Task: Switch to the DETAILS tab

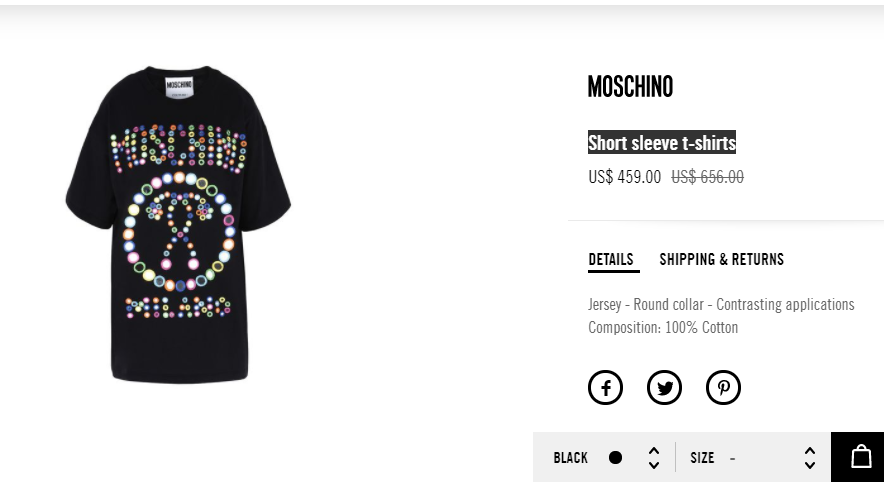Action: (611, 260)
